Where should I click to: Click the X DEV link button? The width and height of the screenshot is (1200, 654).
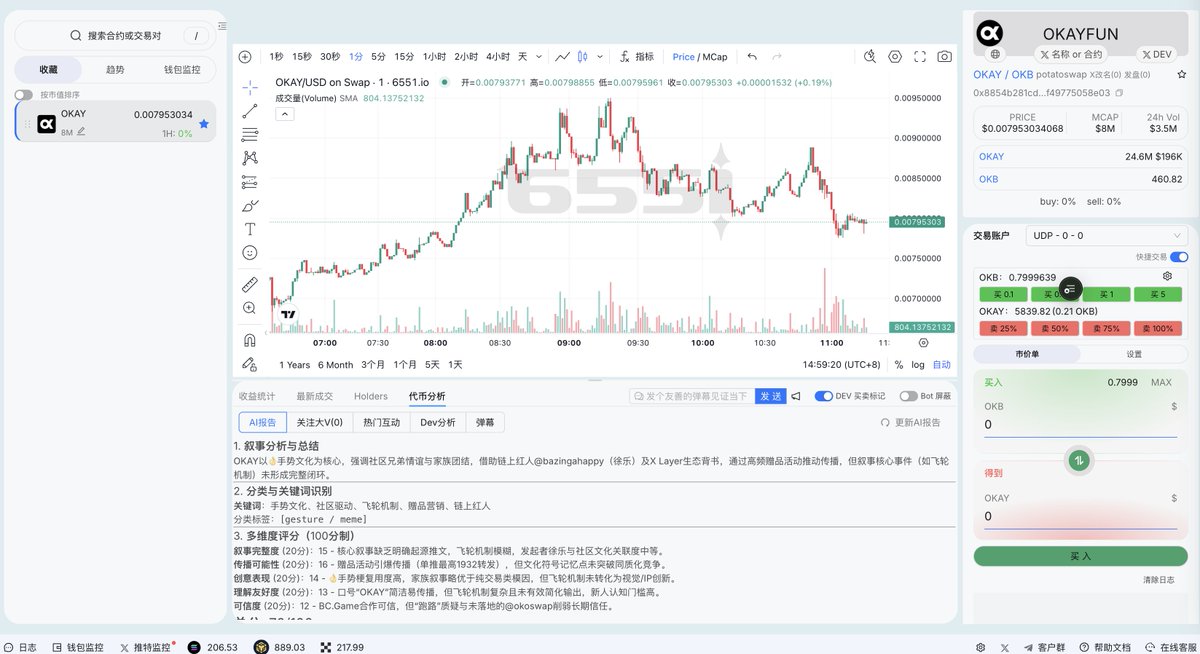1157,54
